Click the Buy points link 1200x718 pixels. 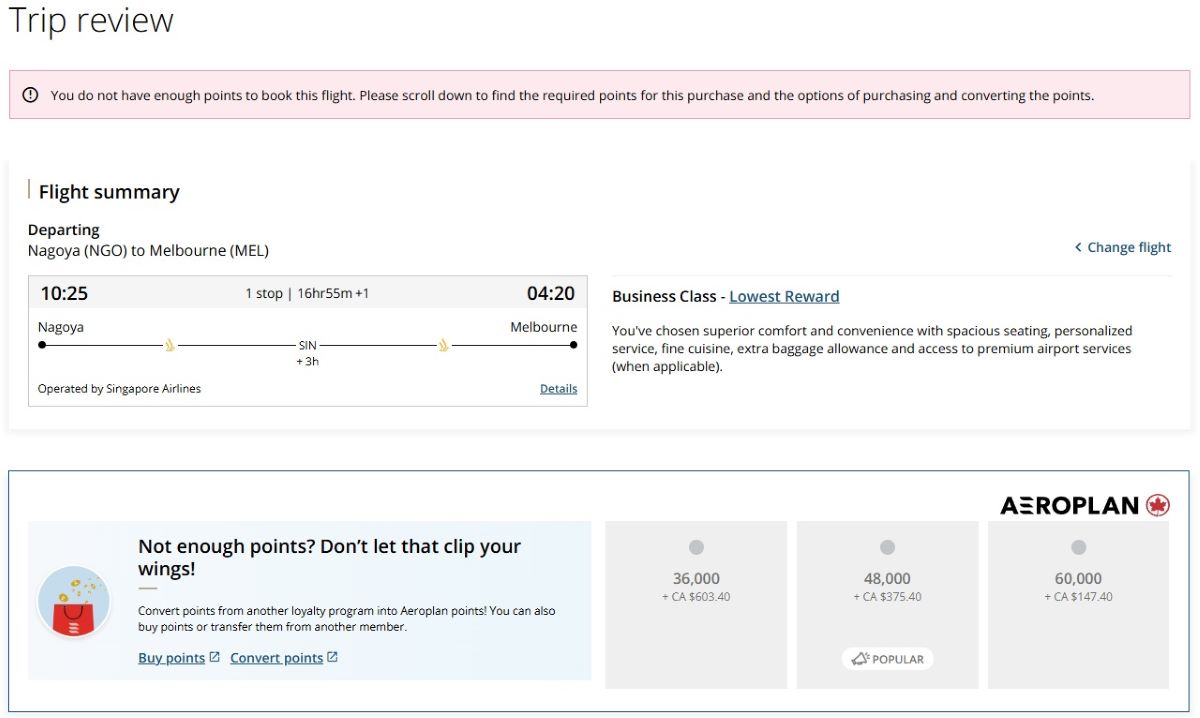coord(171,658)
